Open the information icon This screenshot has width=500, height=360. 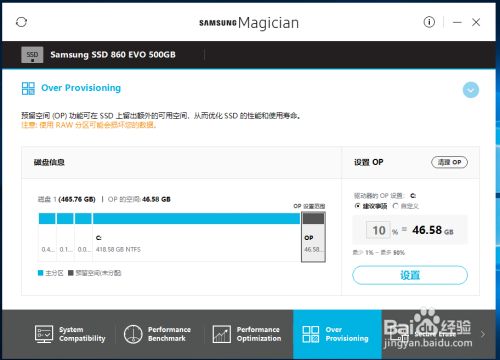tap(429, 22)
